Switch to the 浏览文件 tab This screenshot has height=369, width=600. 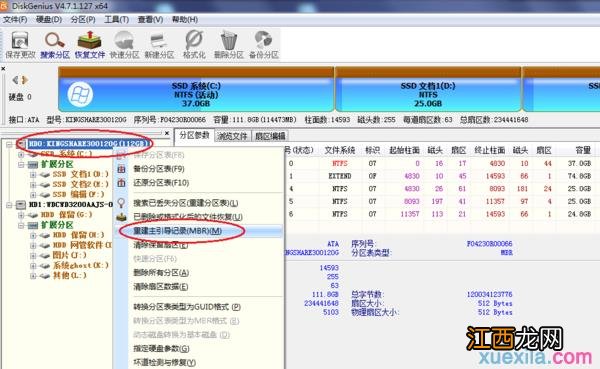coord(232,136)
